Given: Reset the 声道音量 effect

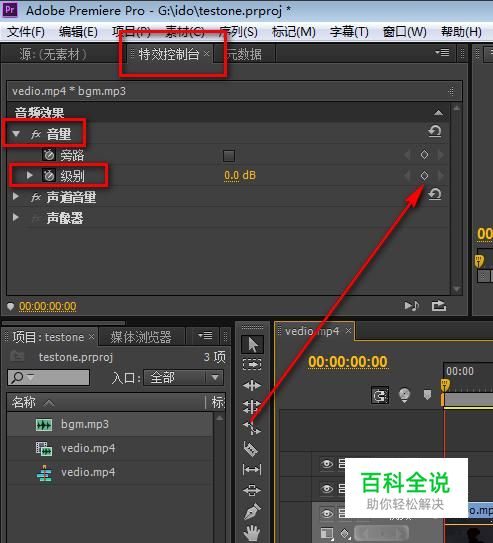Looking at the screenshot, I should tap(434, 194).
